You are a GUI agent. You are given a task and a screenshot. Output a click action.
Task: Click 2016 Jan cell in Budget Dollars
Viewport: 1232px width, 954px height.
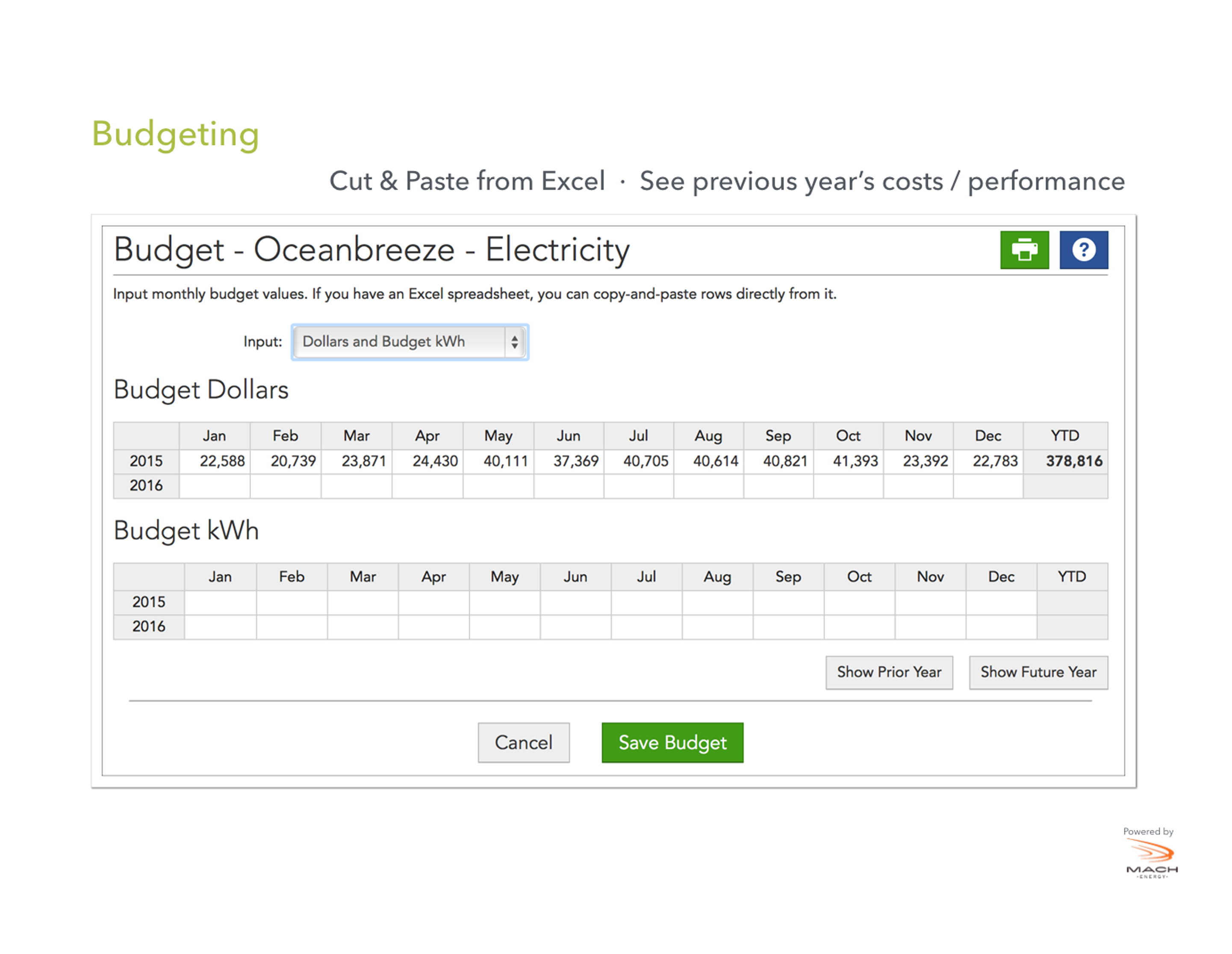tap(214, 486)
